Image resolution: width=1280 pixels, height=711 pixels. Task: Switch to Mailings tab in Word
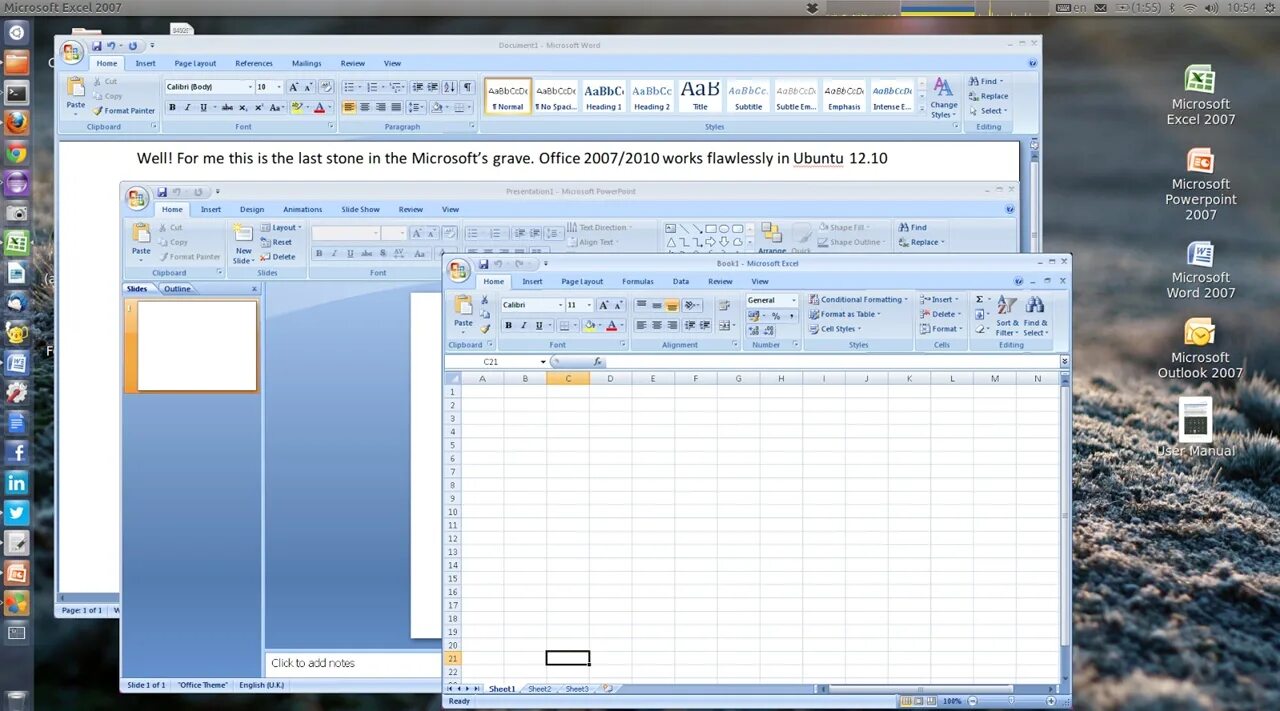[x=307, y=64]
